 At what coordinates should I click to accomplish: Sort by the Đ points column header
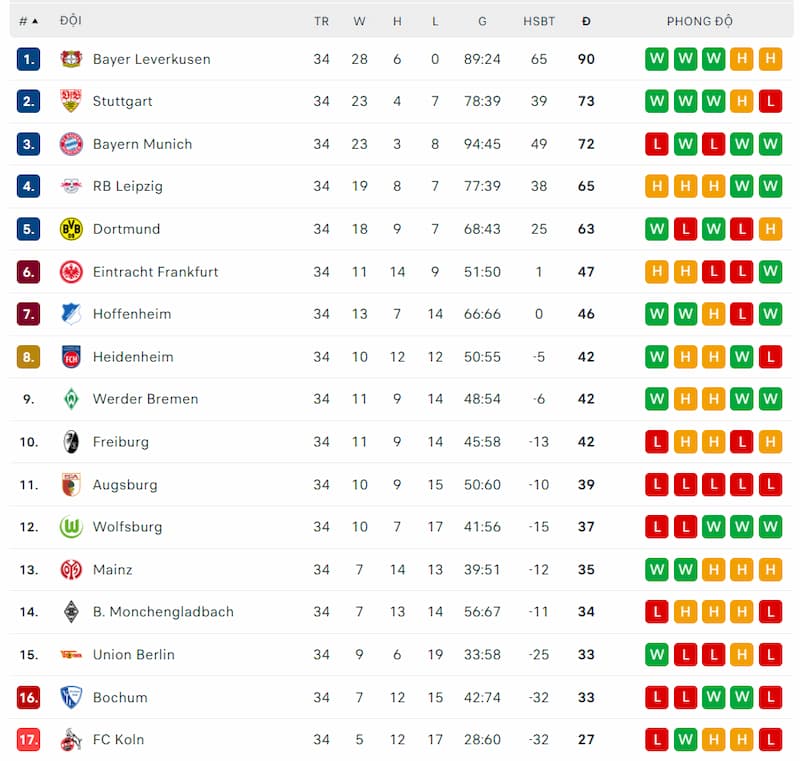(x=586, y=21)
